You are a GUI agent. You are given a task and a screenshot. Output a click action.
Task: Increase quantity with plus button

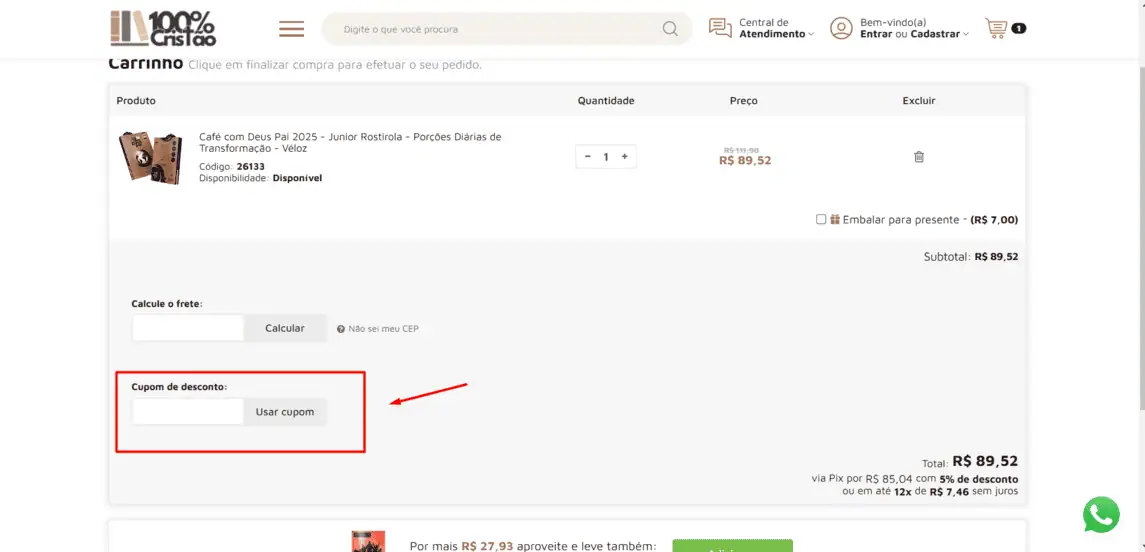(624, 156)
